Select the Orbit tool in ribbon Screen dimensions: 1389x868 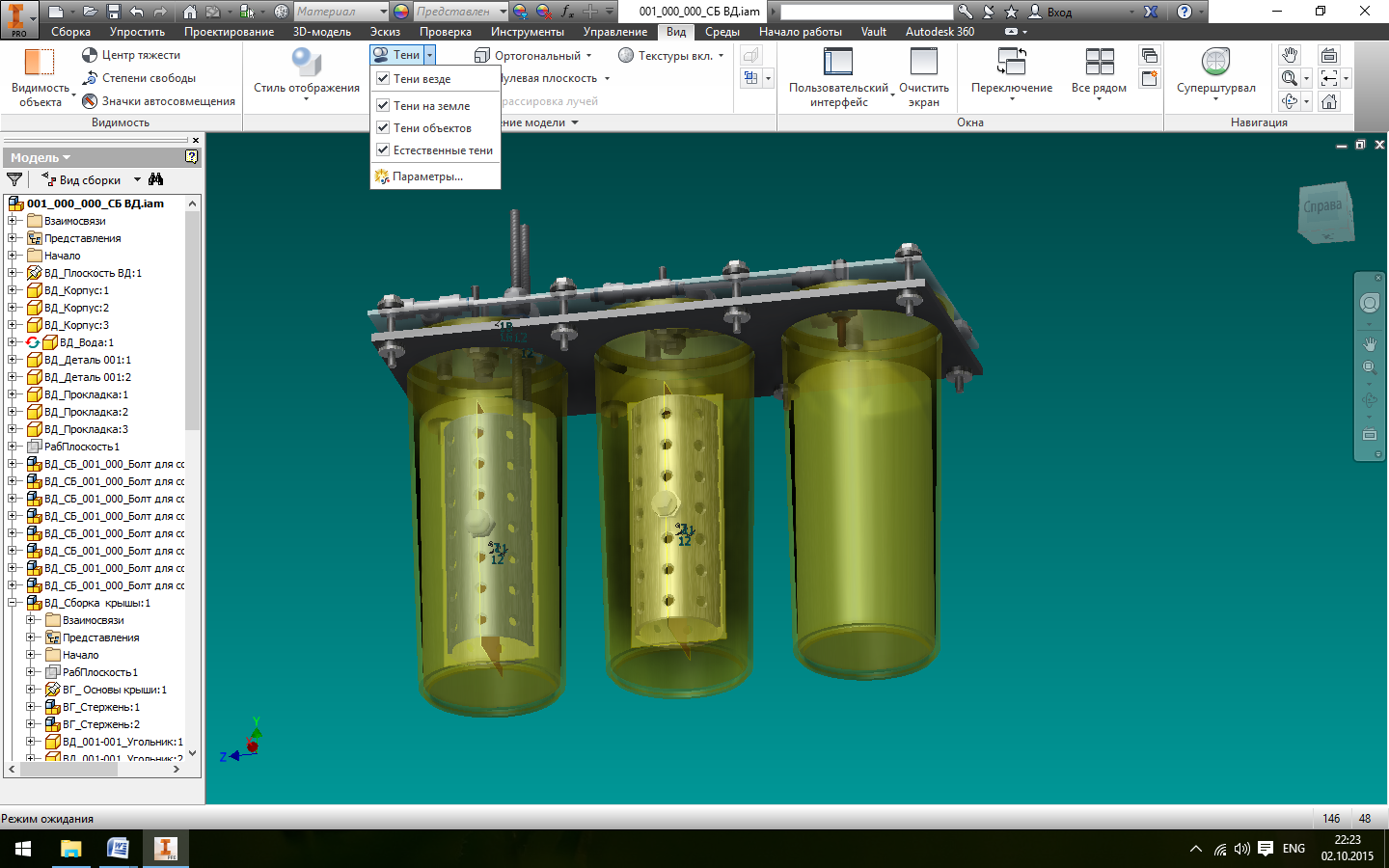point(1290,101)
